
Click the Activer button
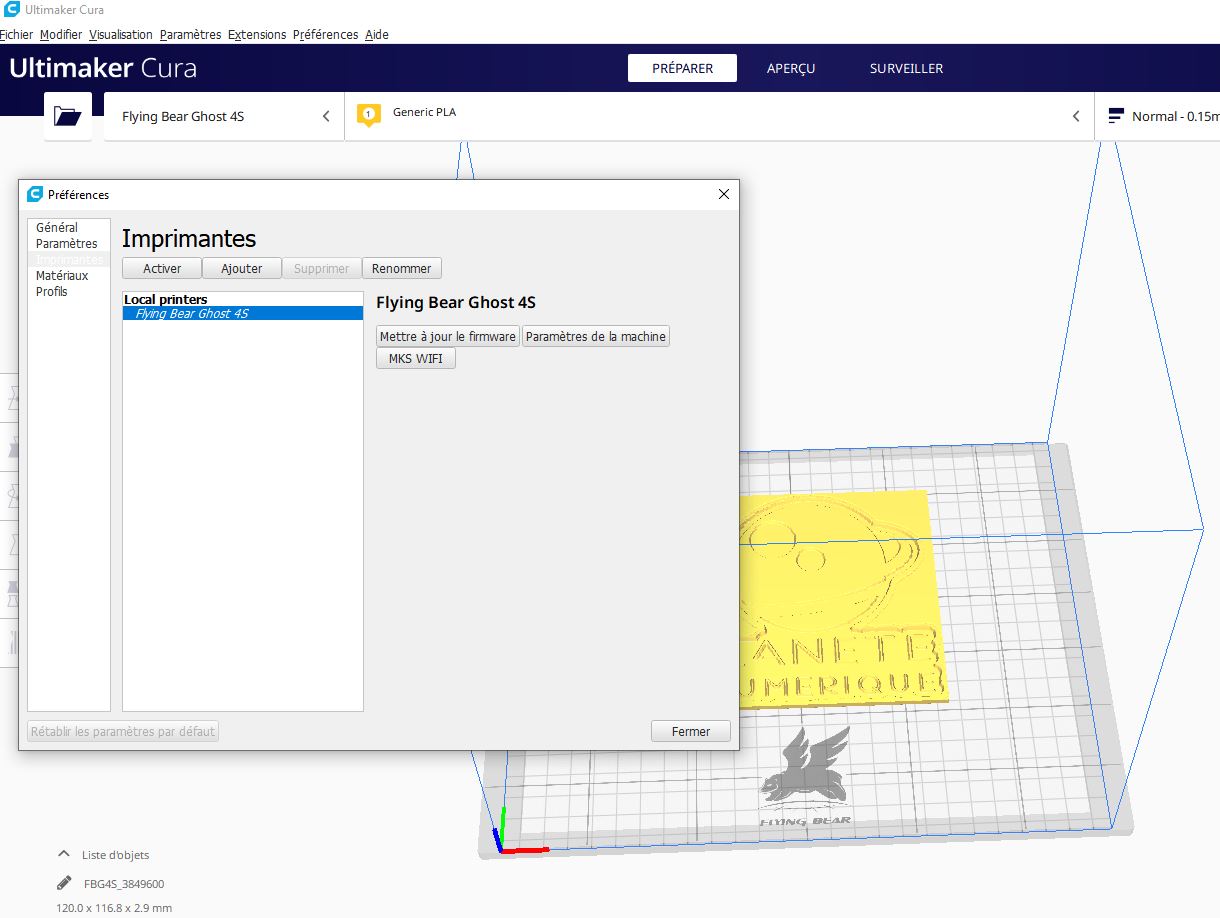(x=162, y=268)
